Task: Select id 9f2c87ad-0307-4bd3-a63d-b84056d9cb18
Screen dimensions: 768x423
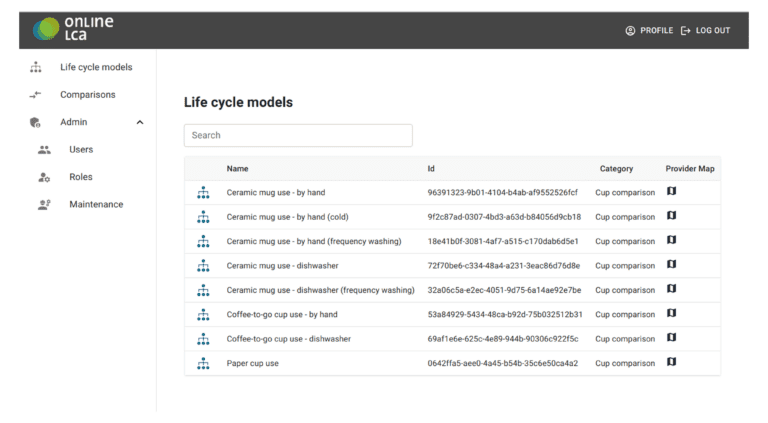Action: pyautogui.click(x=504, y=217)
